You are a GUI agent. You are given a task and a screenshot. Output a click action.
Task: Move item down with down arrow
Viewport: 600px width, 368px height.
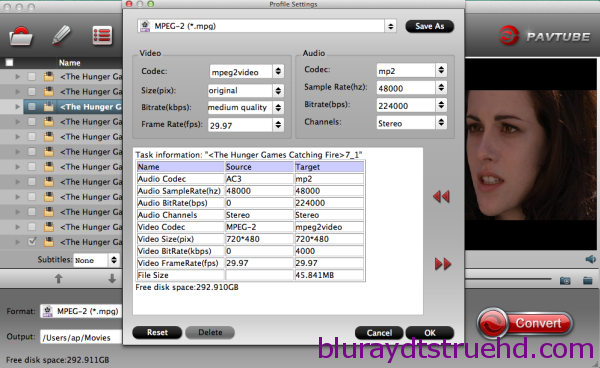click(x=112, y=278)
